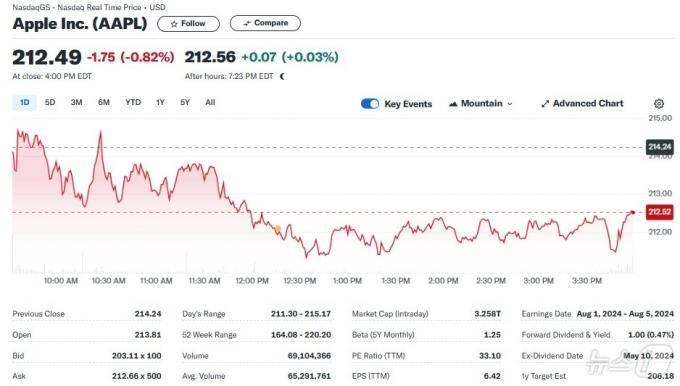
Task: Click the 3:30 PM time axis label
Action: click(x=587, y=281)
